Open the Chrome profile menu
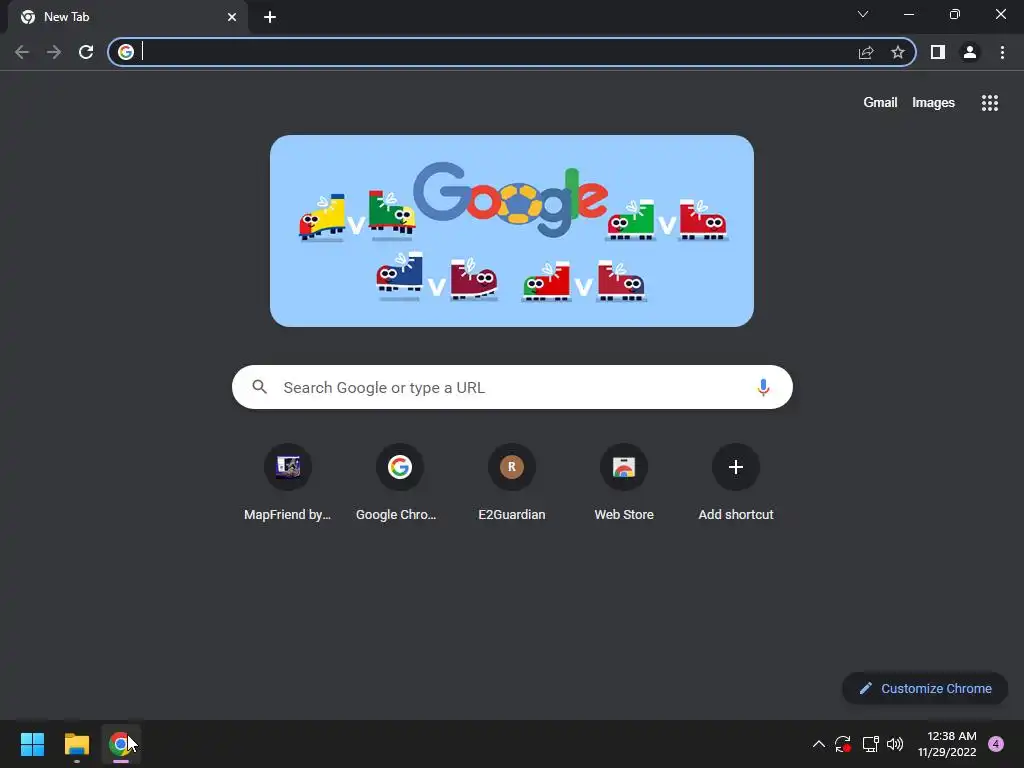This screenshot has height=768, width=1024. click(970, 52)
